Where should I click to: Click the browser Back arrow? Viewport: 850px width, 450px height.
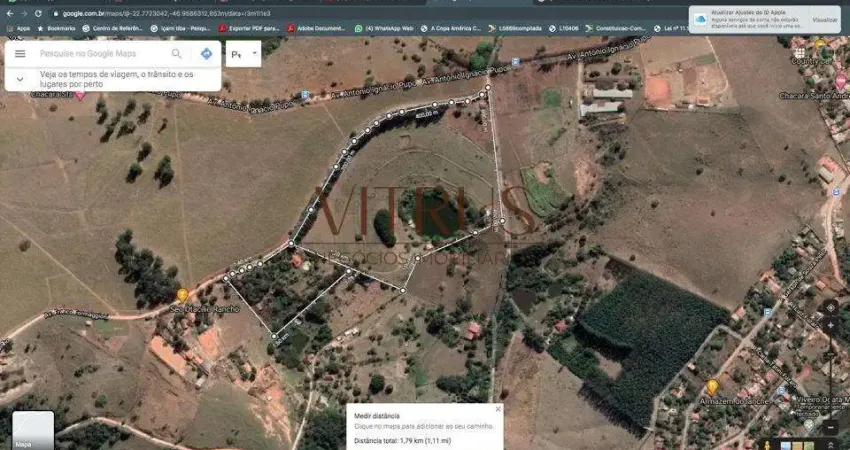coord(9,14)
